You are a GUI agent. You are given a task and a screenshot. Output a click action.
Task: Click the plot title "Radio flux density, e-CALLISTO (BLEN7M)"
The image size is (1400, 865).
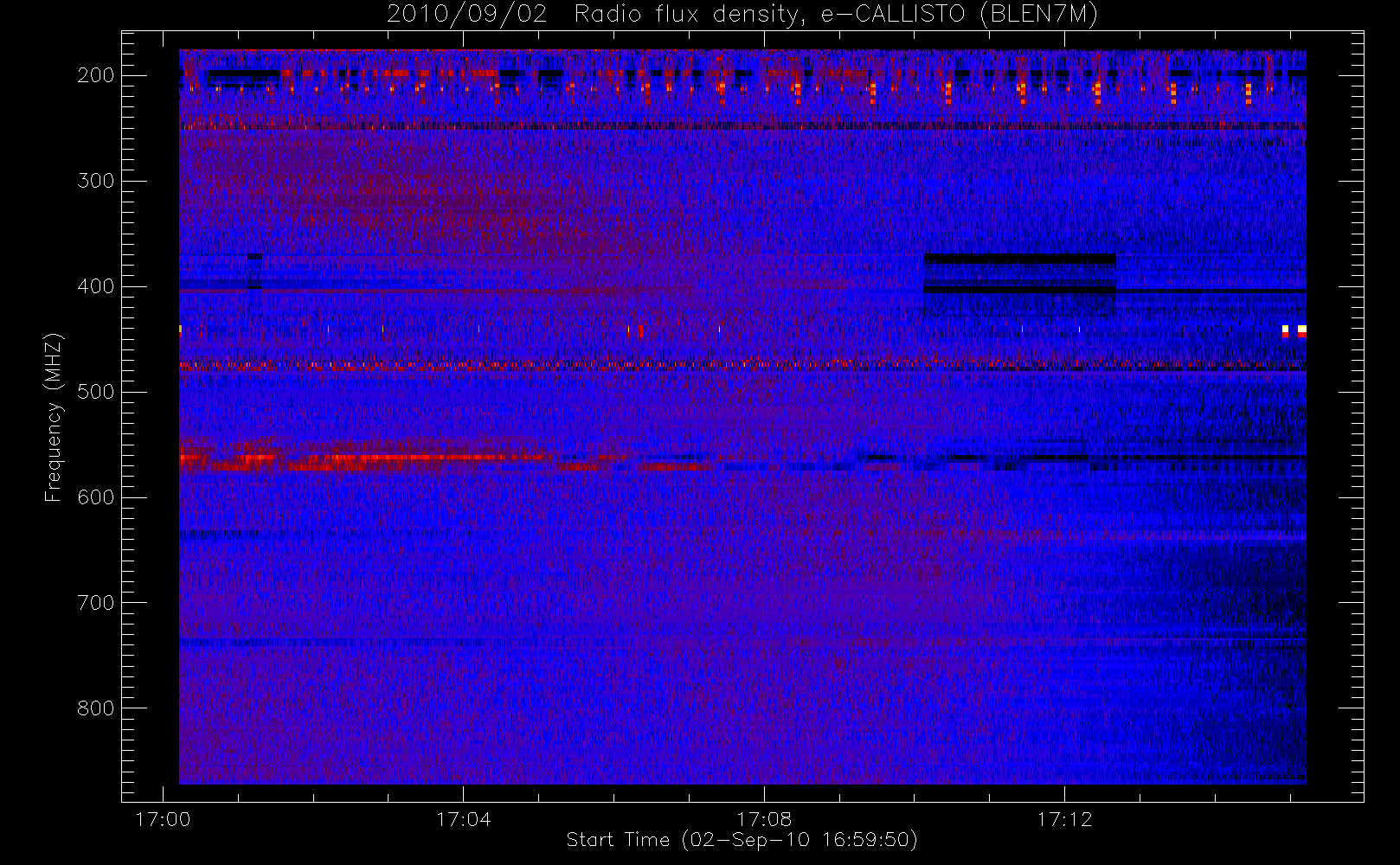point(836,15)
